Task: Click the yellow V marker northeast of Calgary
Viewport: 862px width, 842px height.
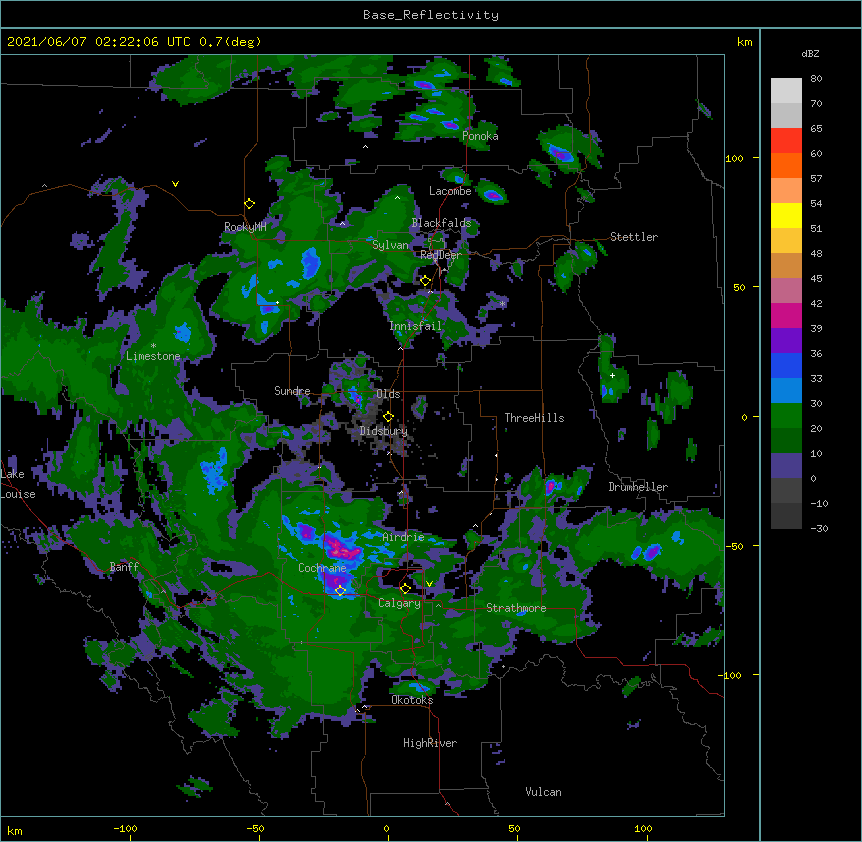Action: tap(429, 584)
